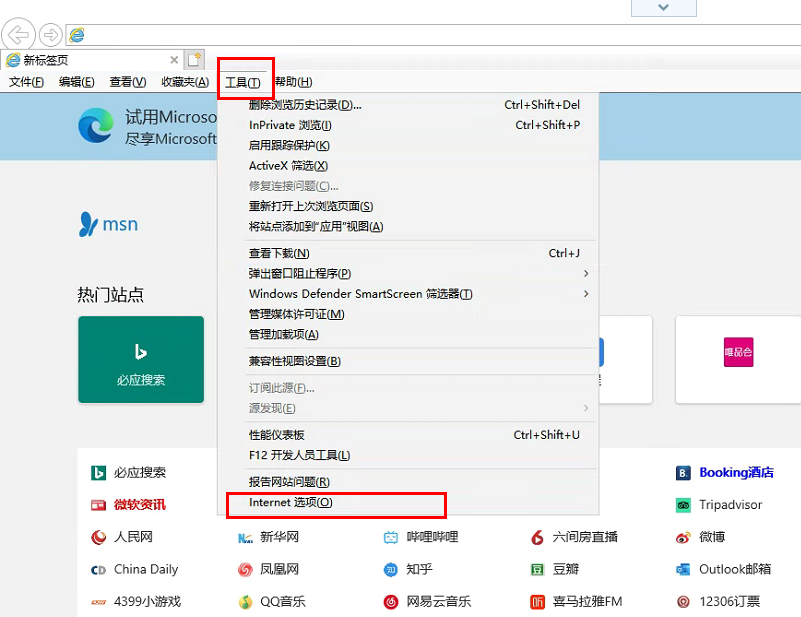Open the 人民网 link
Screen dimensions: 801x617
(x=133, y=537)
